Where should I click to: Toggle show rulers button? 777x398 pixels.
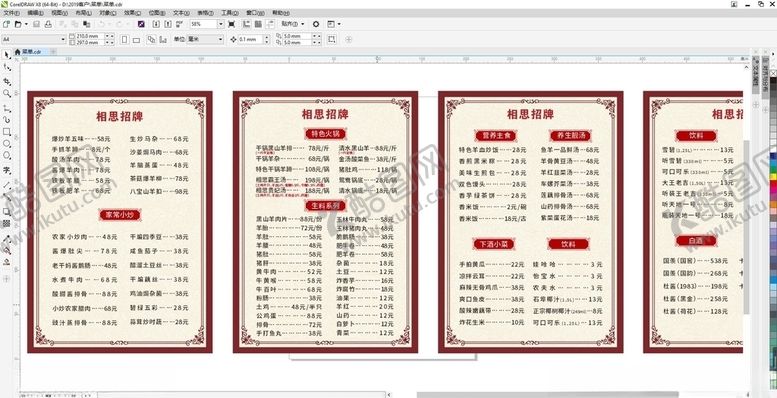coord(246,24)
